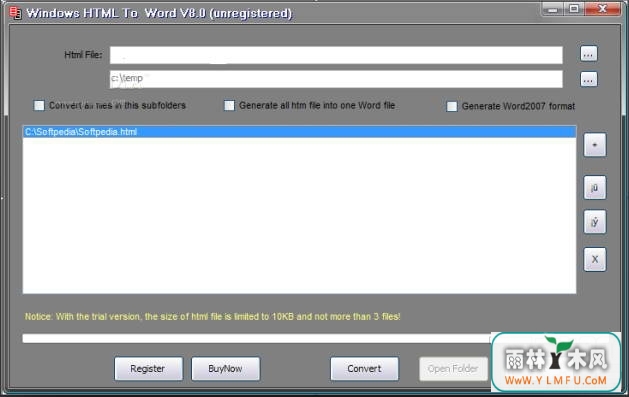629x397 pixels.
Task: Click into the Html File path field
Action: coord(336,55)
